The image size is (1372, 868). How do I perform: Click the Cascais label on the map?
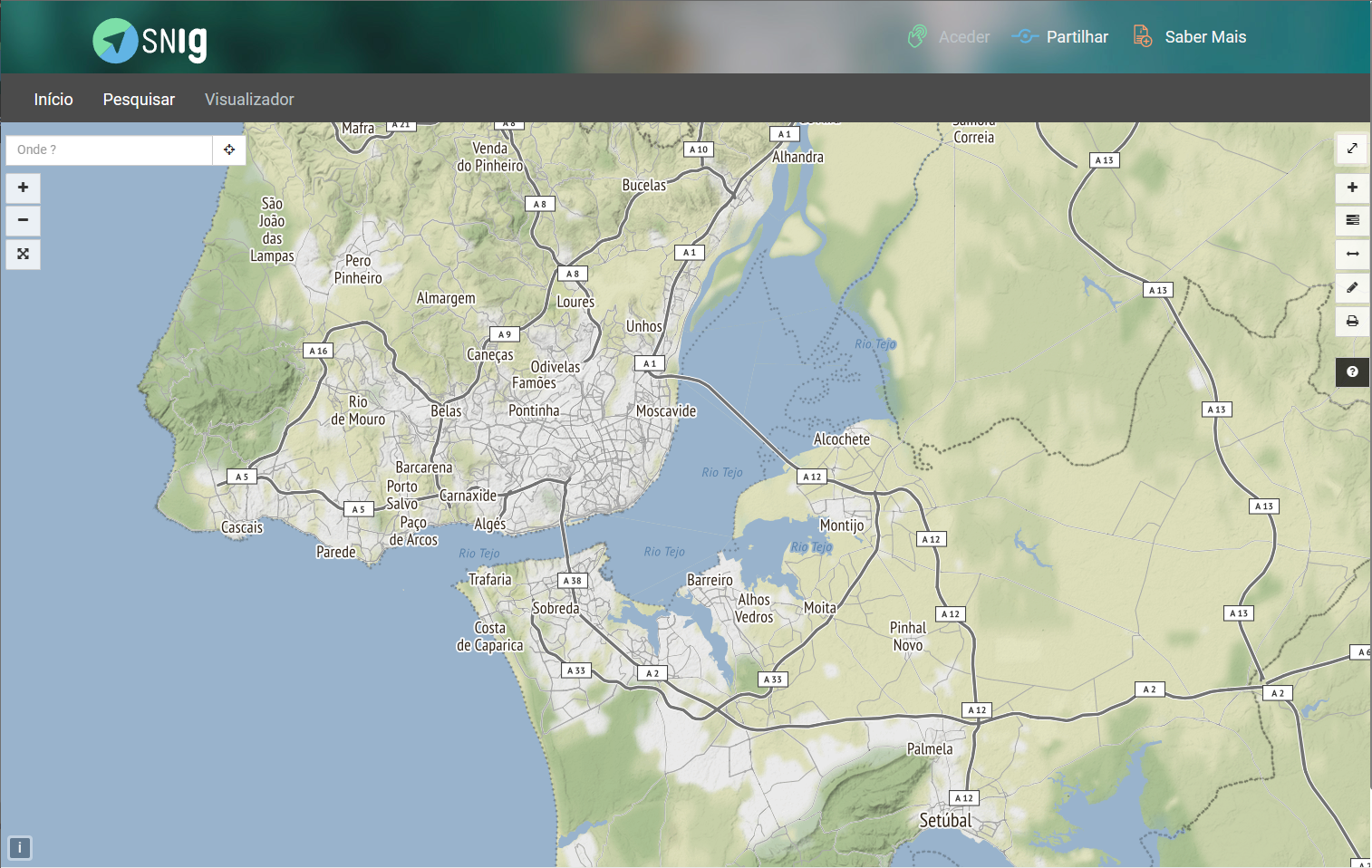(x=242, y=527)
